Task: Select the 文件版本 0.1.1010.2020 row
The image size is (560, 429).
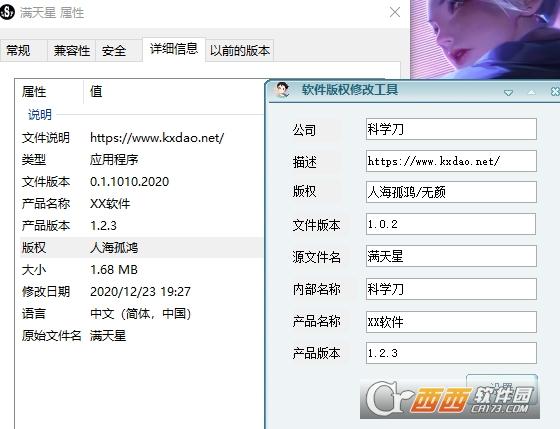Action: pyautogui.click(x=141, y=182)
